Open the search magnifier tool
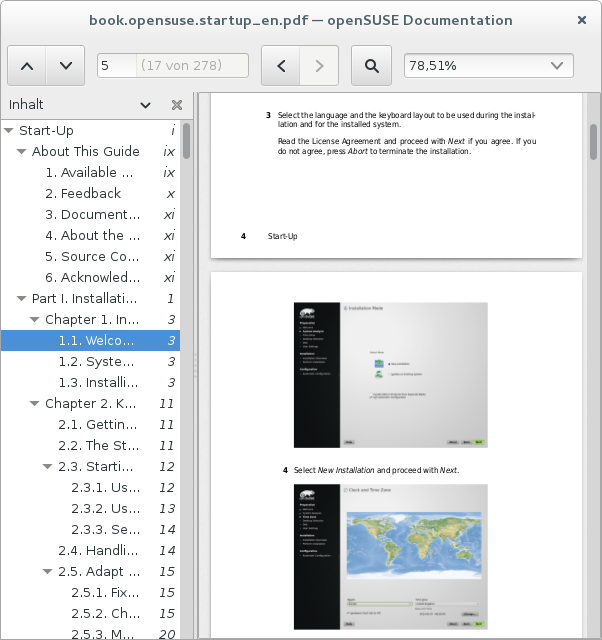This screenshot has width=602, height=640. (371, 66)
